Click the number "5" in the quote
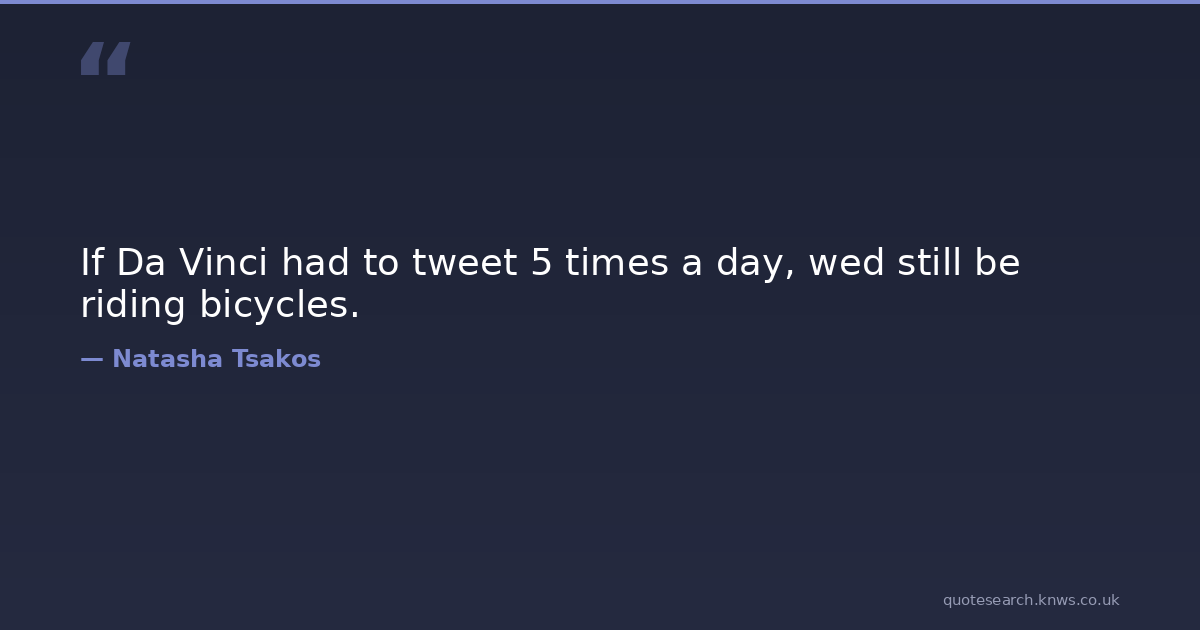This screenshot has width=1200, height=630. [x=541, y=263]
